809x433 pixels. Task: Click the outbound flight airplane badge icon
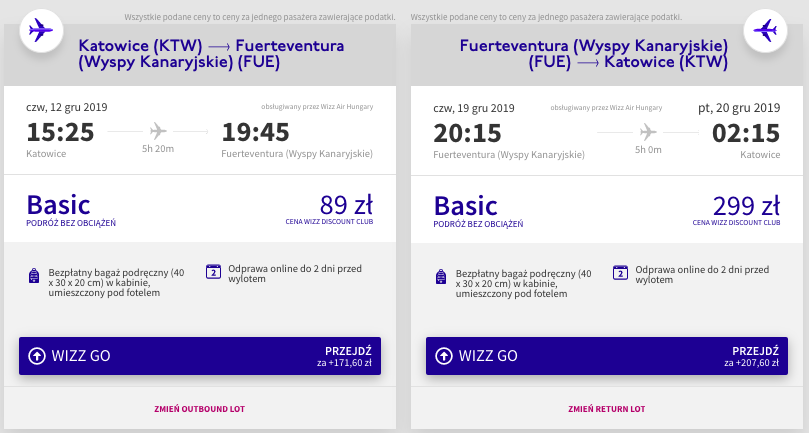[41, 30]
